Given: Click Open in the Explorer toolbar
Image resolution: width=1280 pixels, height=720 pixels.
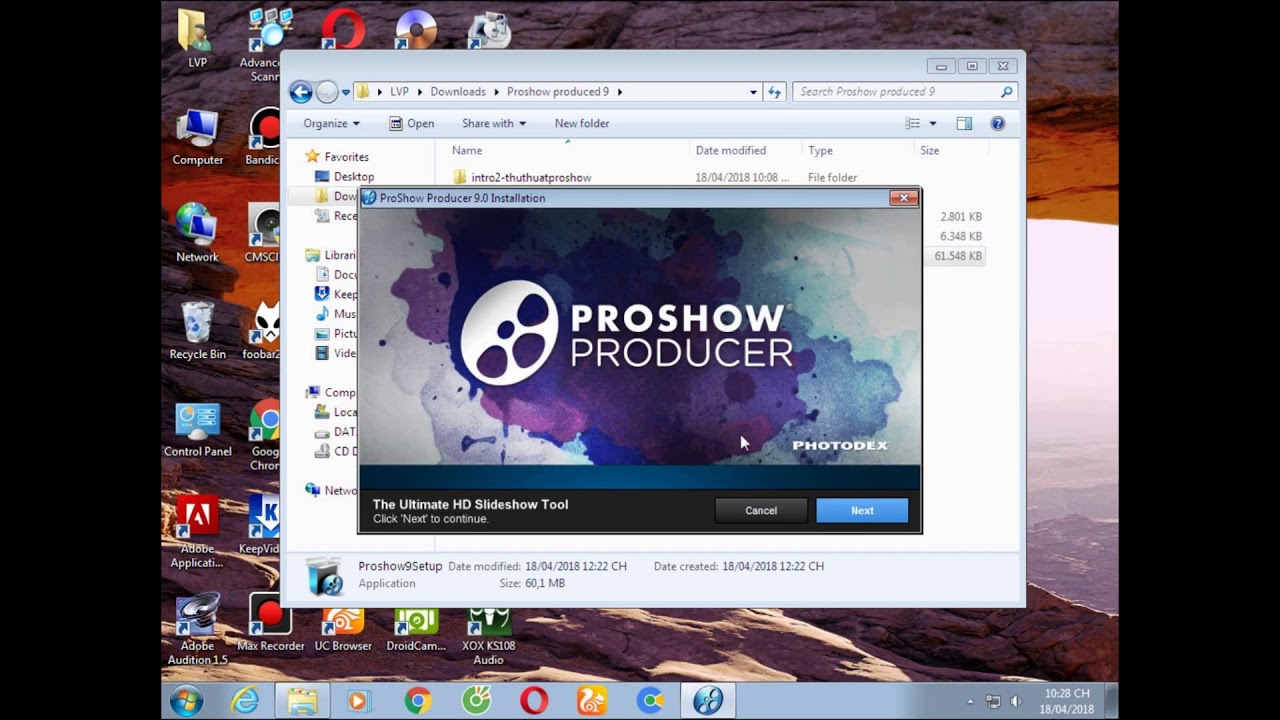Looking at the screenshot, I should [x=411, y=123].
